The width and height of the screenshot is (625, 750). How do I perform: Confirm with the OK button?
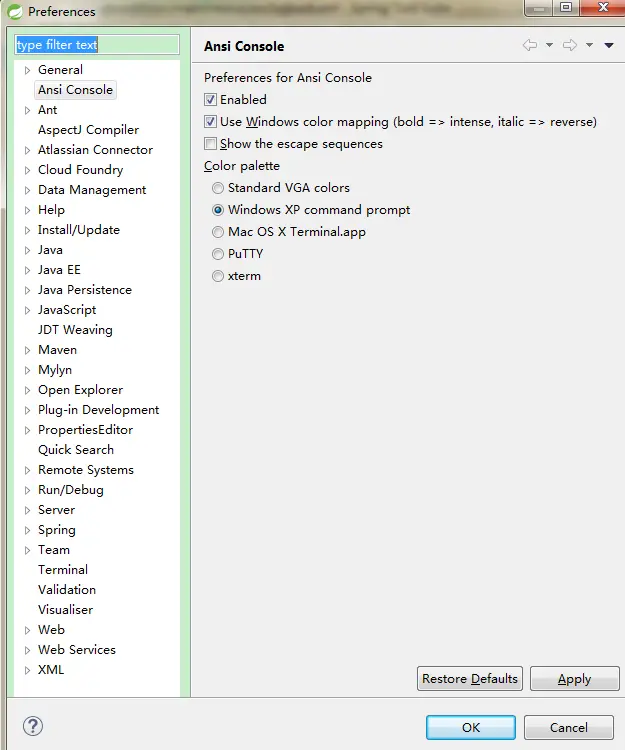471,728
